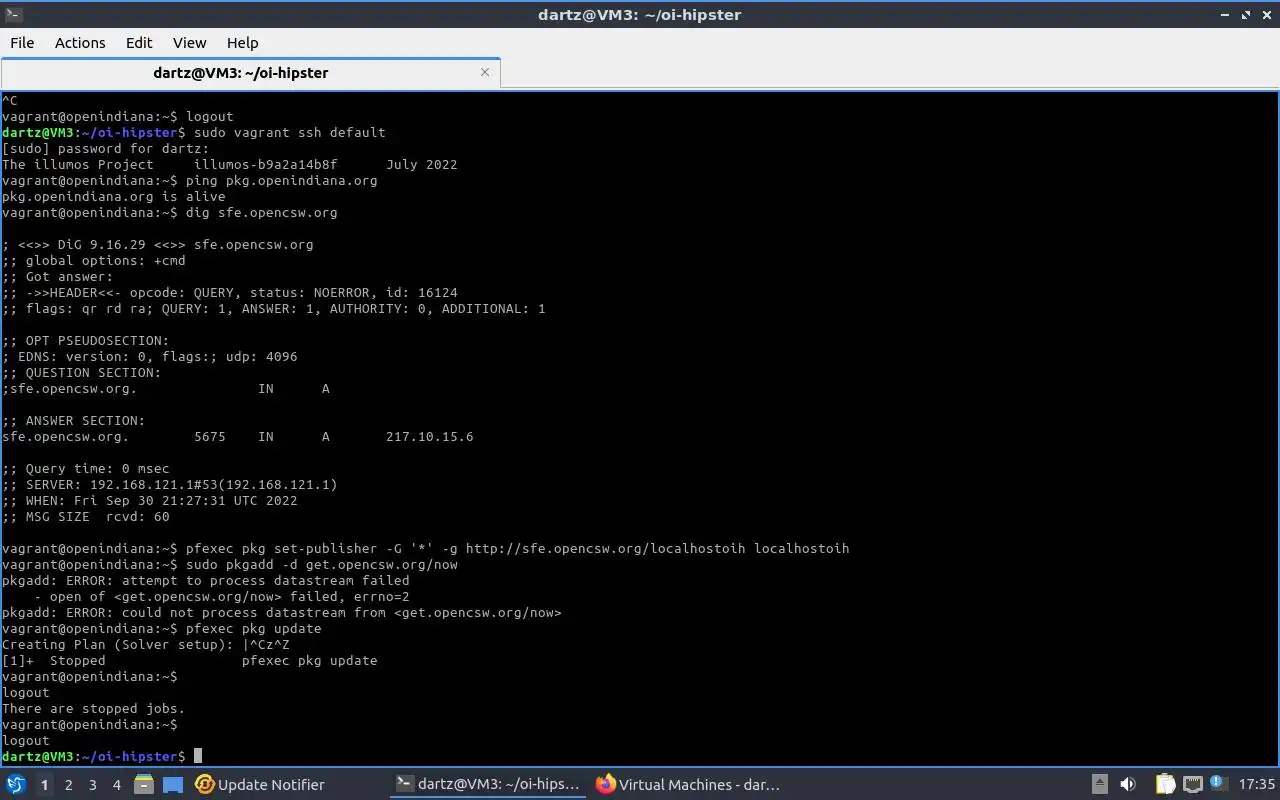Maximize the terminal window
The height and width of the screenshot is (800, 1280).
click(x=1246, y=15)
